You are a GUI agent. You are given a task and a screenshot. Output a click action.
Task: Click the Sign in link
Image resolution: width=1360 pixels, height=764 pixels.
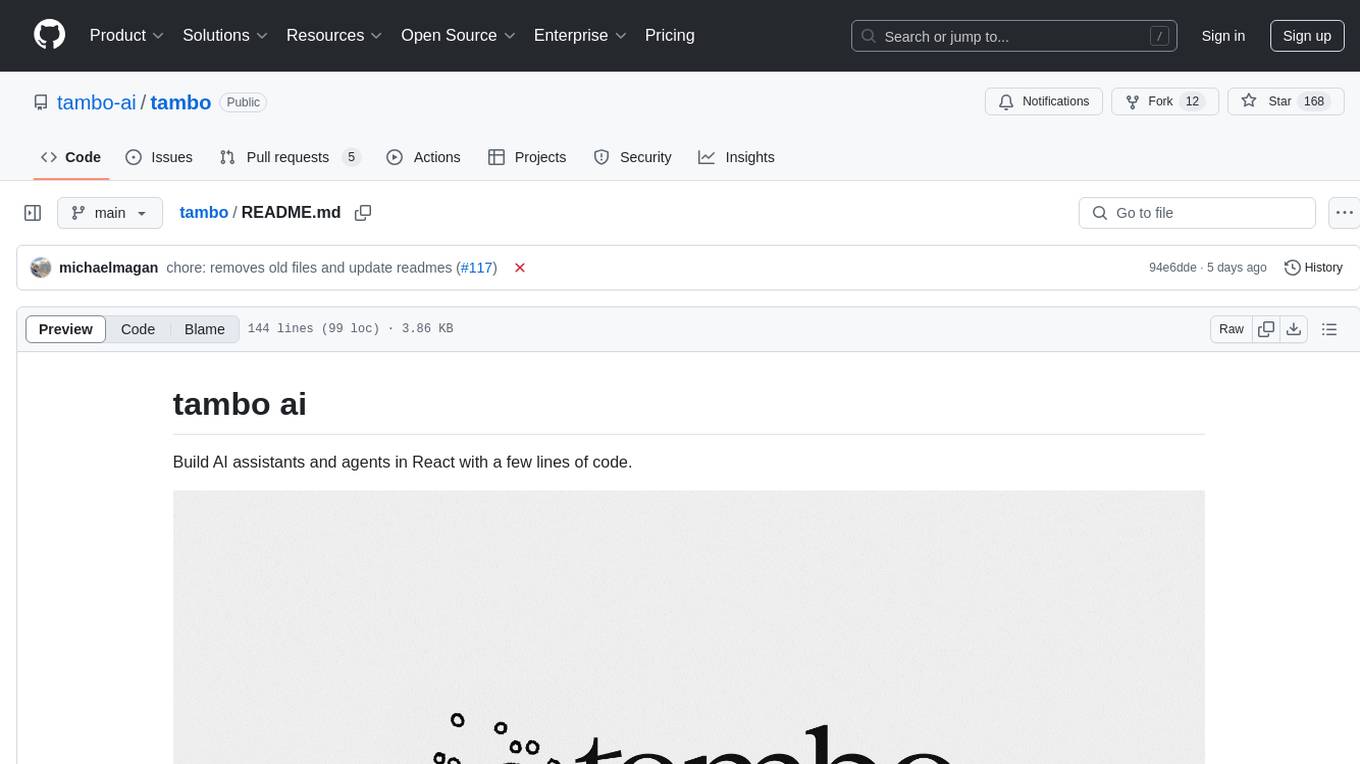point(1223,36)
